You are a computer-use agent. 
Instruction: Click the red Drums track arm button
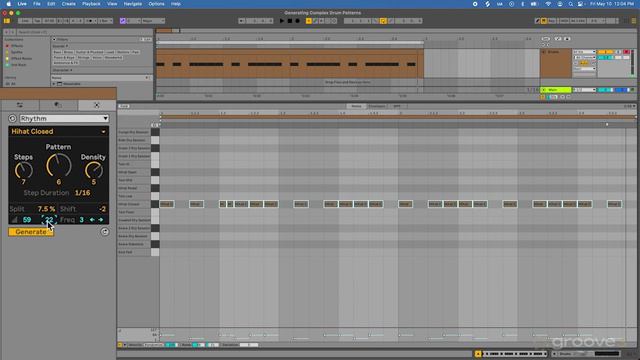626,52
